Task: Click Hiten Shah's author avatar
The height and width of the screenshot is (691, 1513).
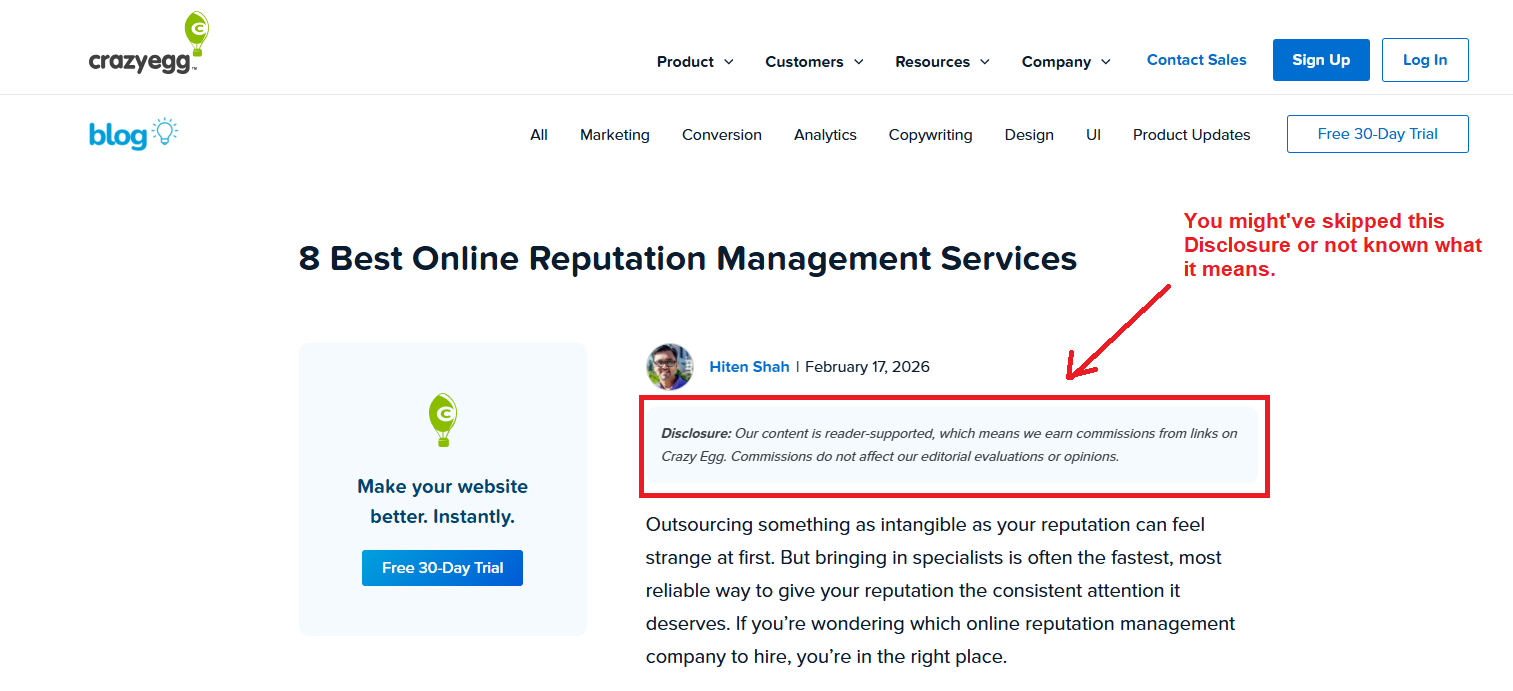Action: 670,367
